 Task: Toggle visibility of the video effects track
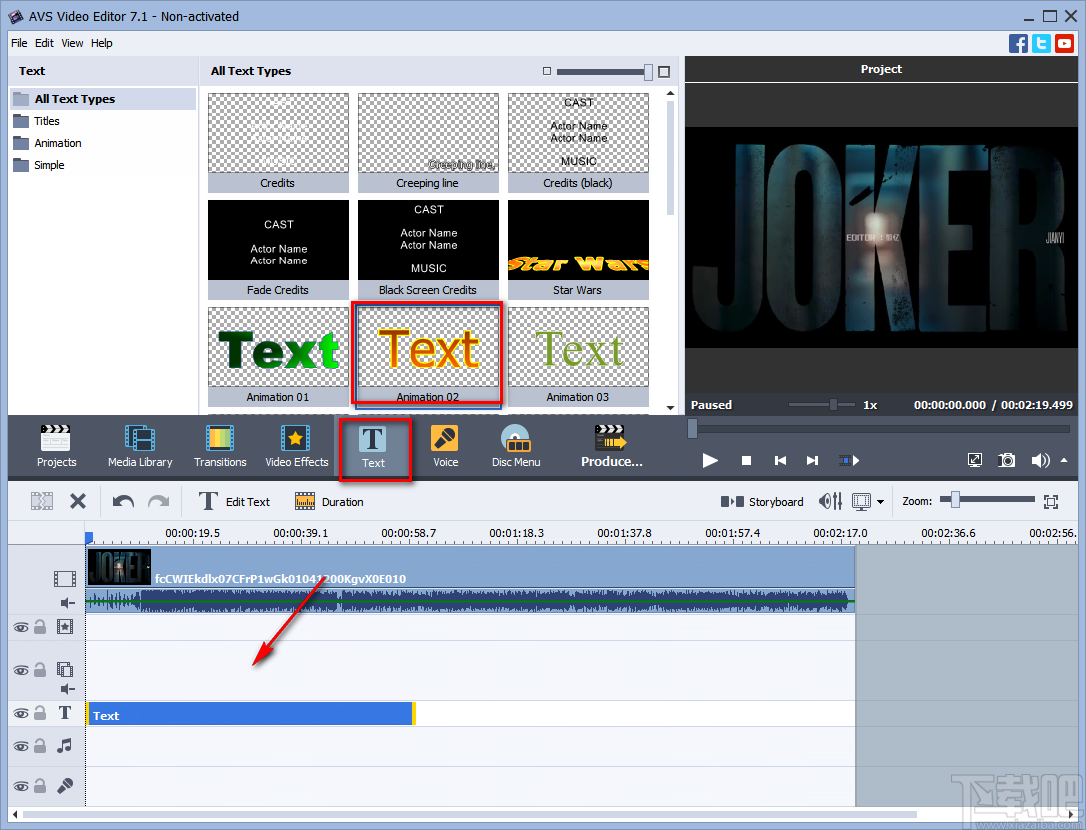coord(21,628)
